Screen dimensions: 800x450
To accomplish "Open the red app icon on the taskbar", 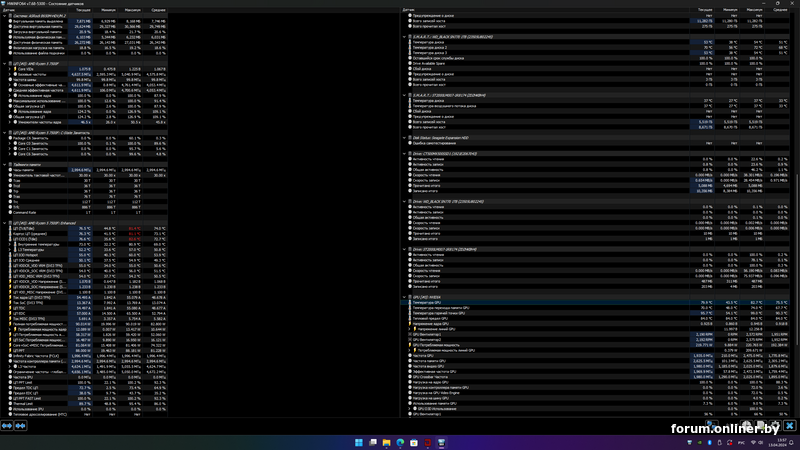I will (428, 442).
